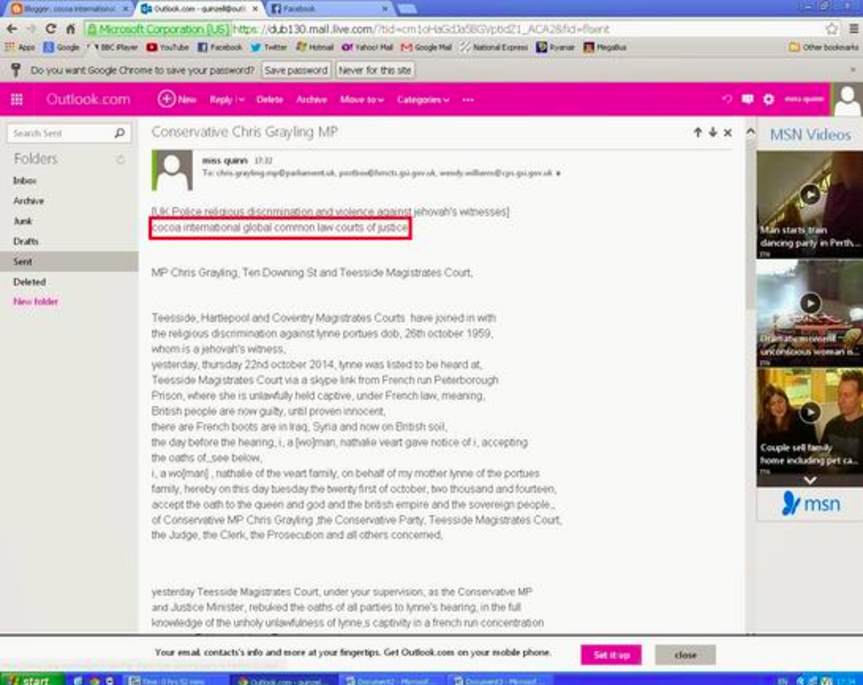Image resolution: width=863 pixels, height=685 pixels.
Task: Click the Reply button
Action: click(221, 100)
